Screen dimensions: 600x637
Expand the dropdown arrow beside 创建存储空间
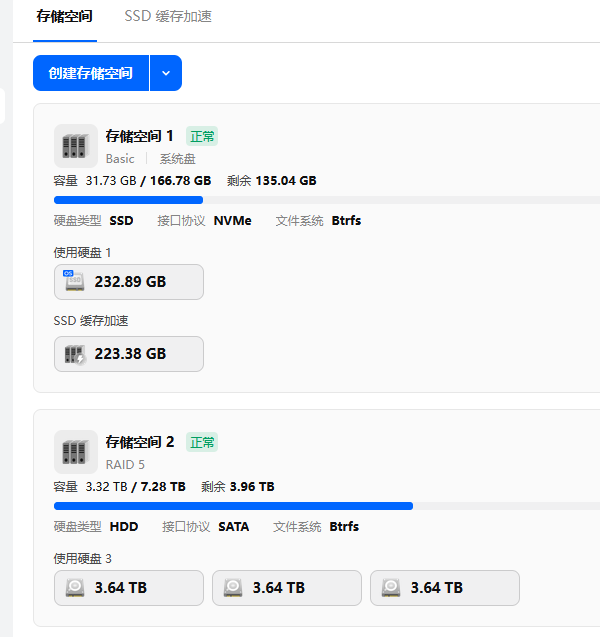coord(166,73)
